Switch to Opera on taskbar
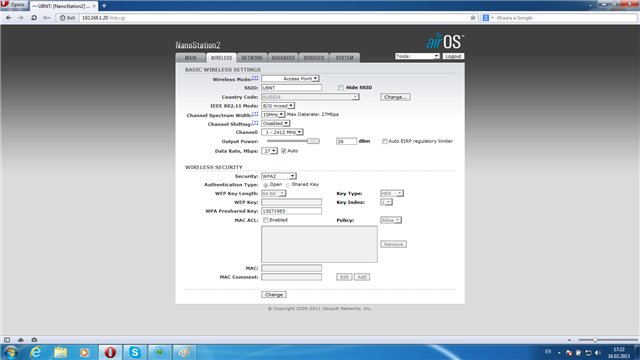This screenshot has height=360, width=640. pyautogui.click(x=110, y=352)
